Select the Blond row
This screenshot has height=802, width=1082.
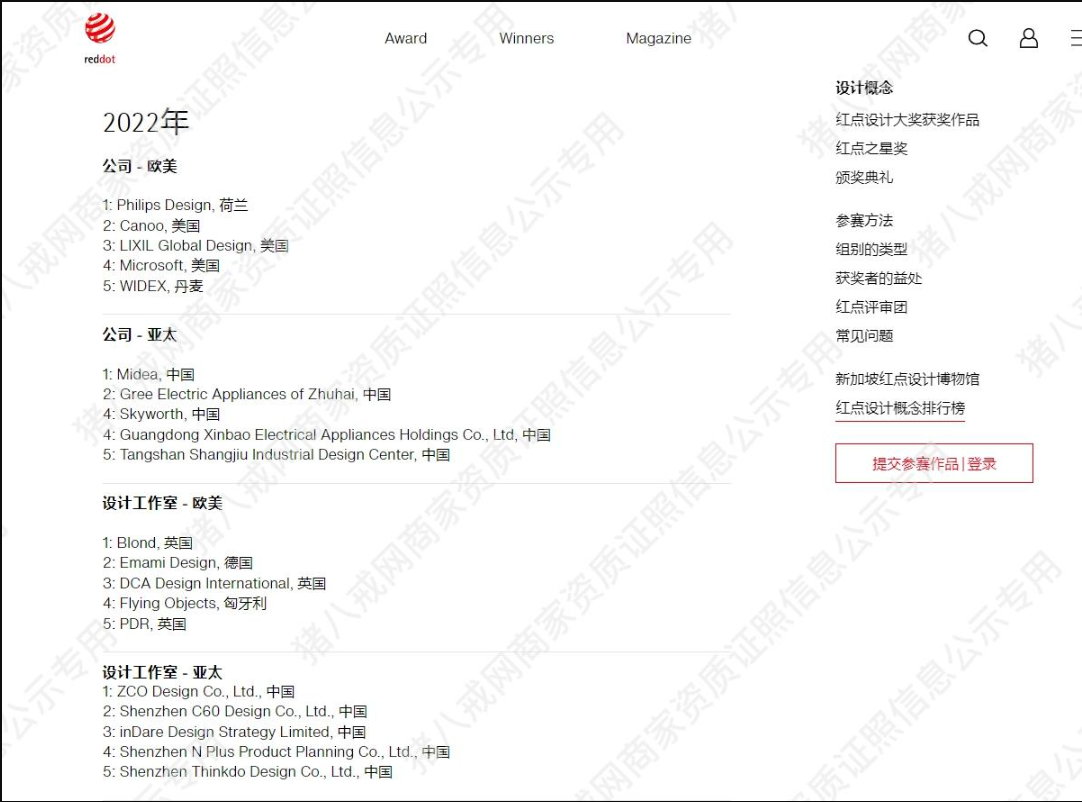point(148,543)
